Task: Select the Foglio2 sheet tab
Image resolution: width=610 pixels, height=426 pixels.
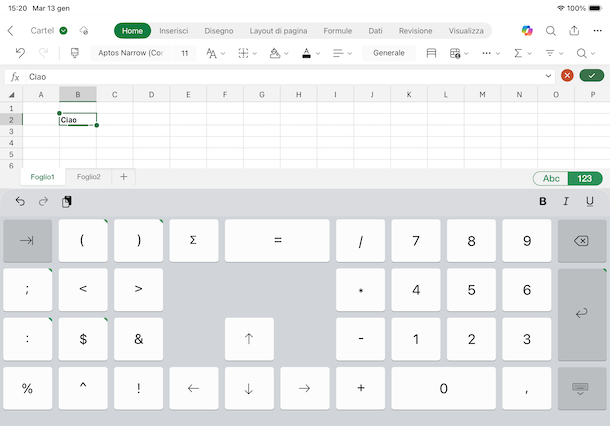Action: (x=89, y=177)
